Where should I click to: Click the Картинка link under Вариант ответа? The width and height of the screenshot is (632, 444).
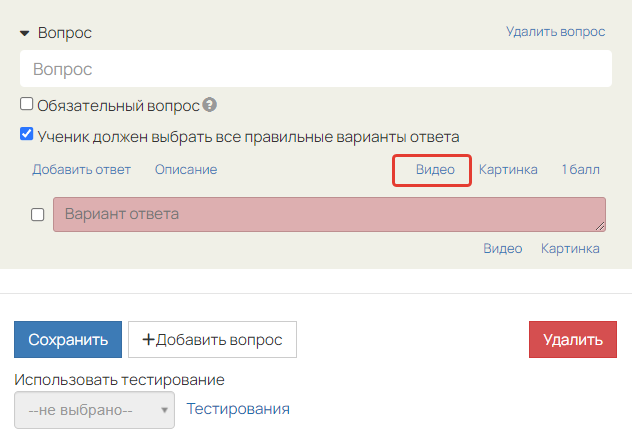pos(570,249)
